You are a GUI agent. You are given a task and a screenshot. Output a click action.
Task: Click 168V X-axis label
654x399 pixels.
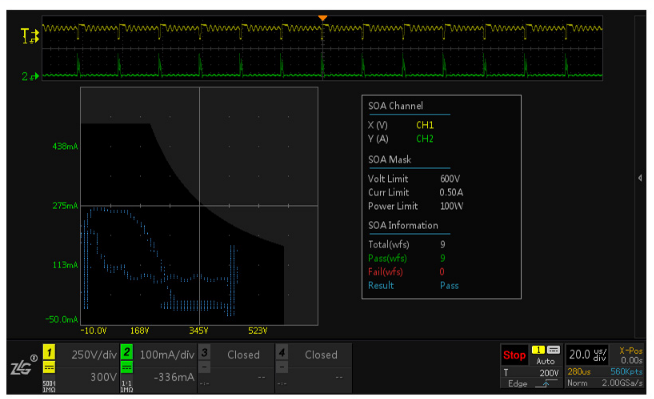tap(140, 331)
